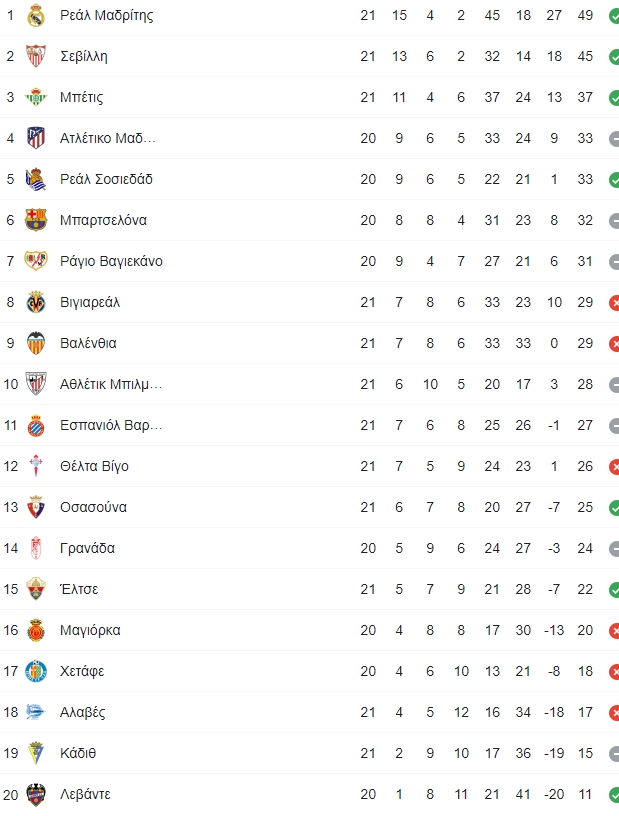Open the Θέλτα Βίγο team page
The height and width of the screenshot is (816, 619).
pos(94,466)
